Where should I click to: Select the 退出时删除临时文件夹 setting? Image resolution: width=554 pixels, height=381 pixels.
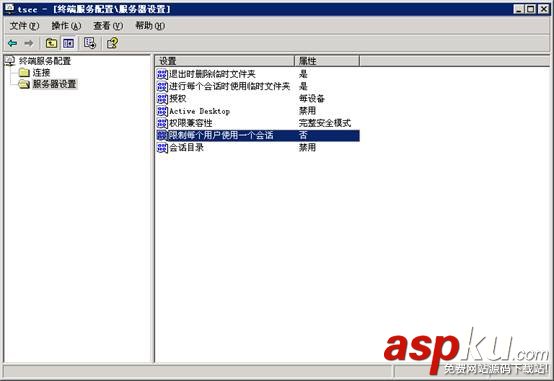[x=212, y=74]
